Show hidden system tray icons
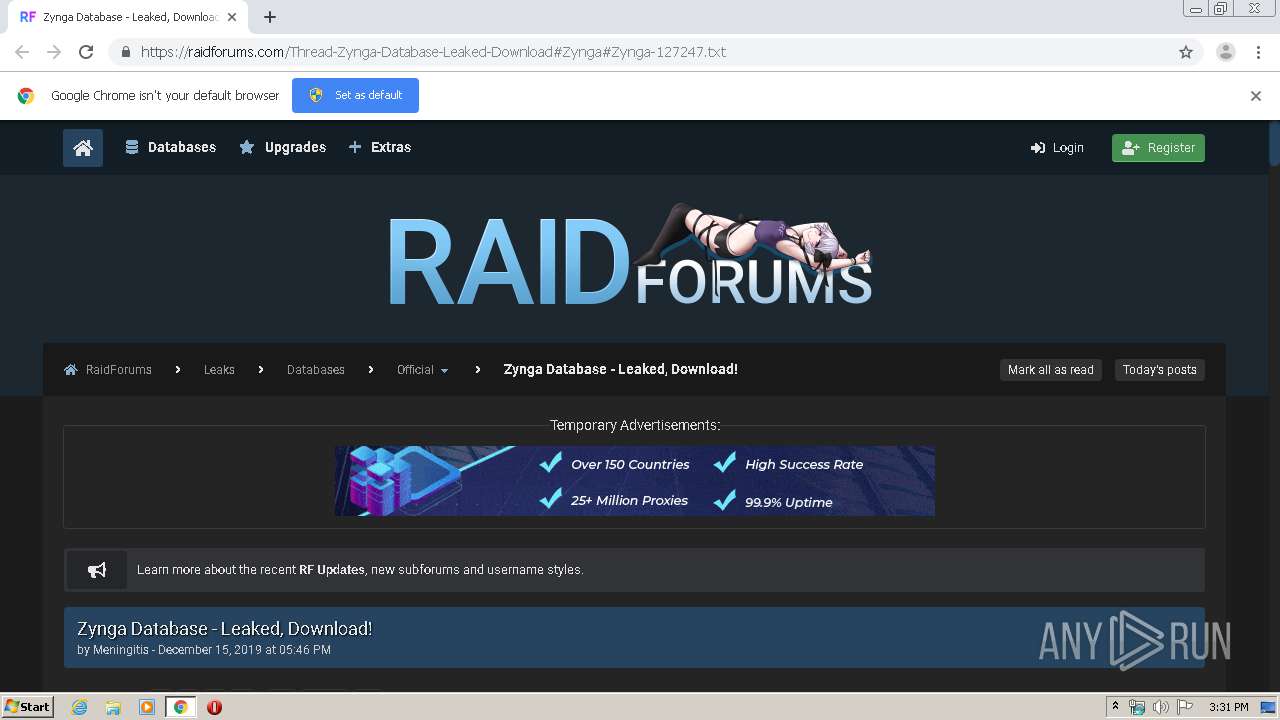 pos(1116,707)
